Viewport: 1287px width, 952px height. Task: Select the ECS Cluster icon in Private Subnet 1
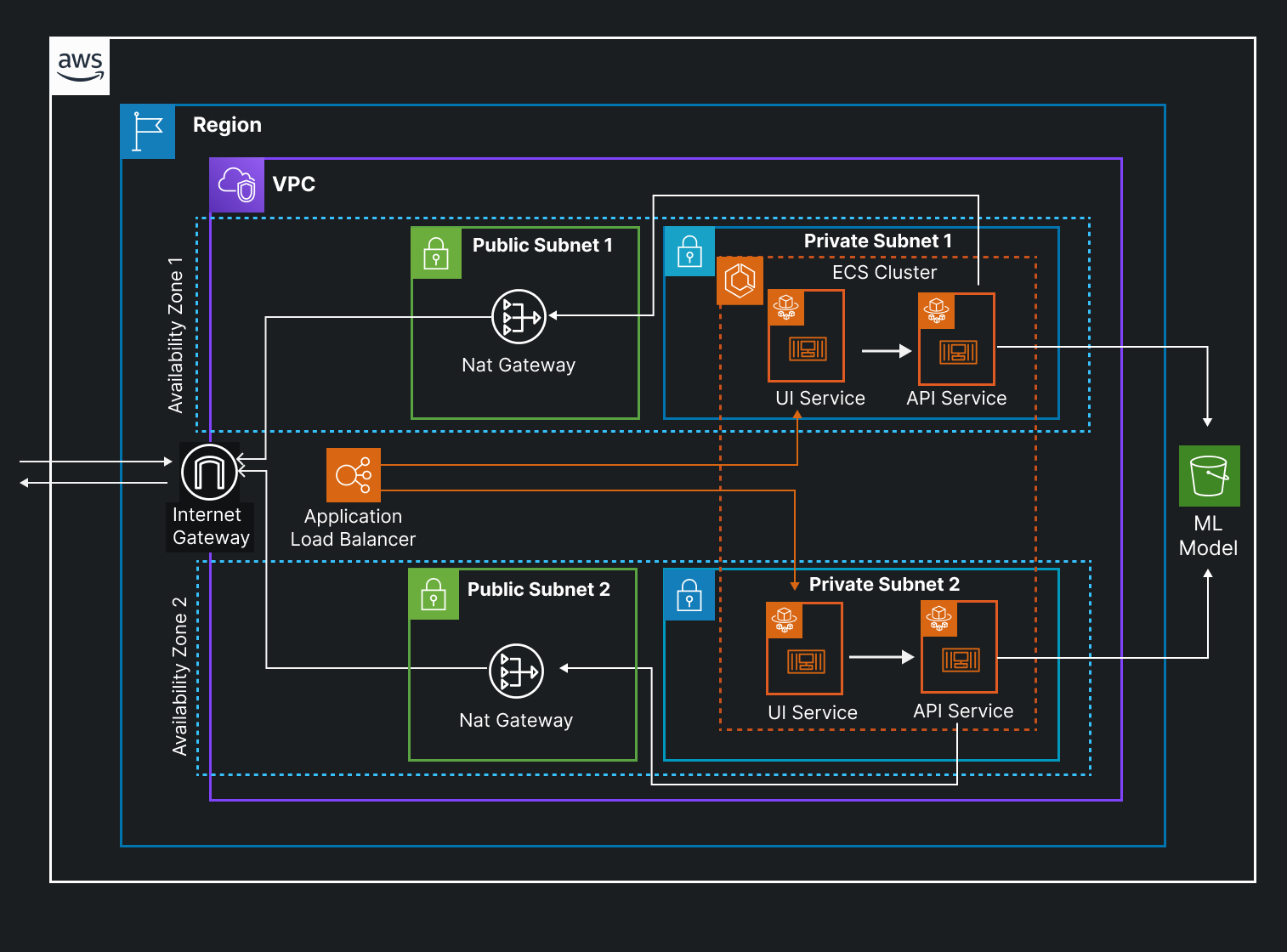[x=739, y=281]
